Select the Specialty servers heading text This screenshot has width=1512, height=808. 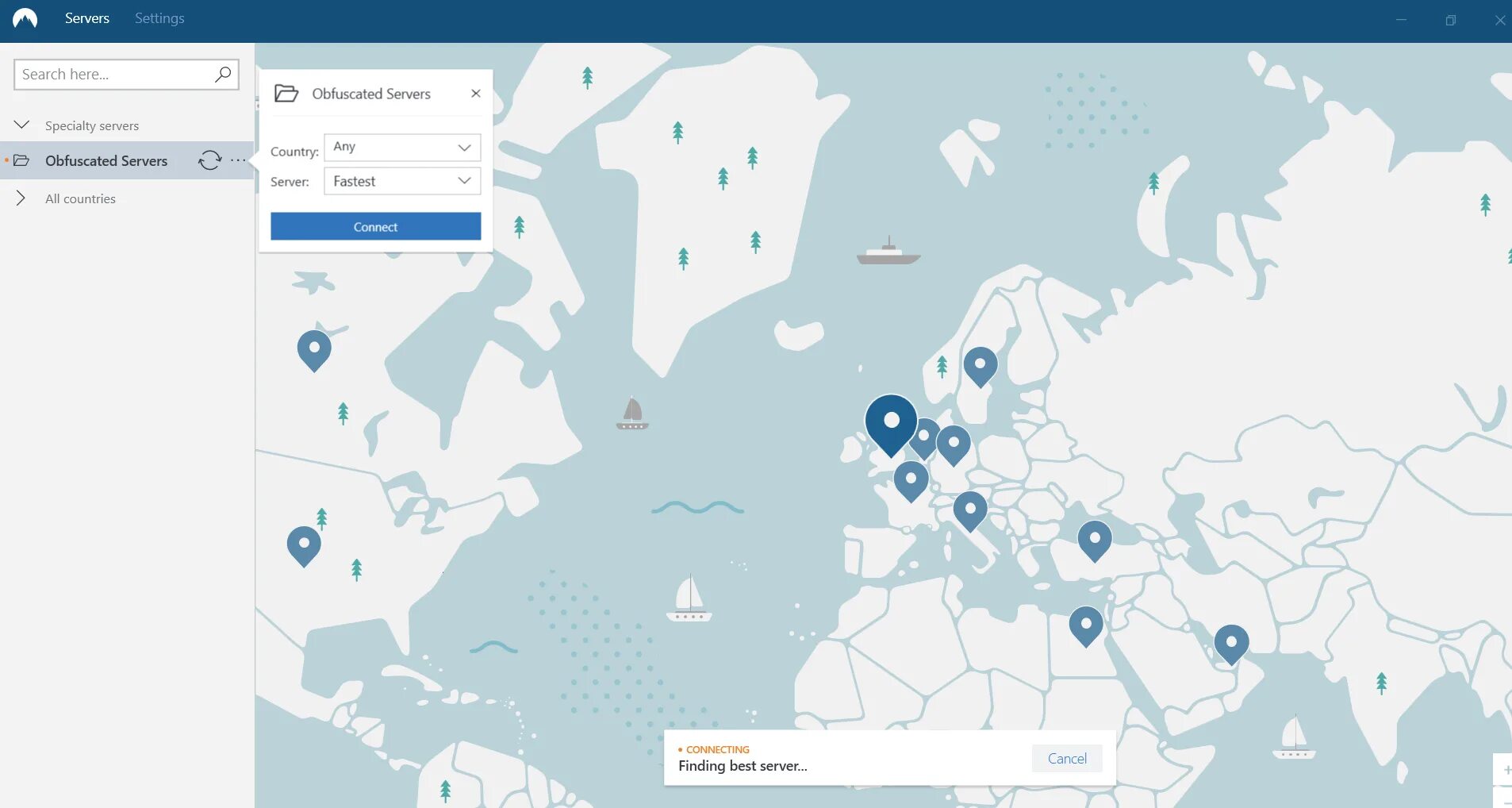(x=92, y=125)
